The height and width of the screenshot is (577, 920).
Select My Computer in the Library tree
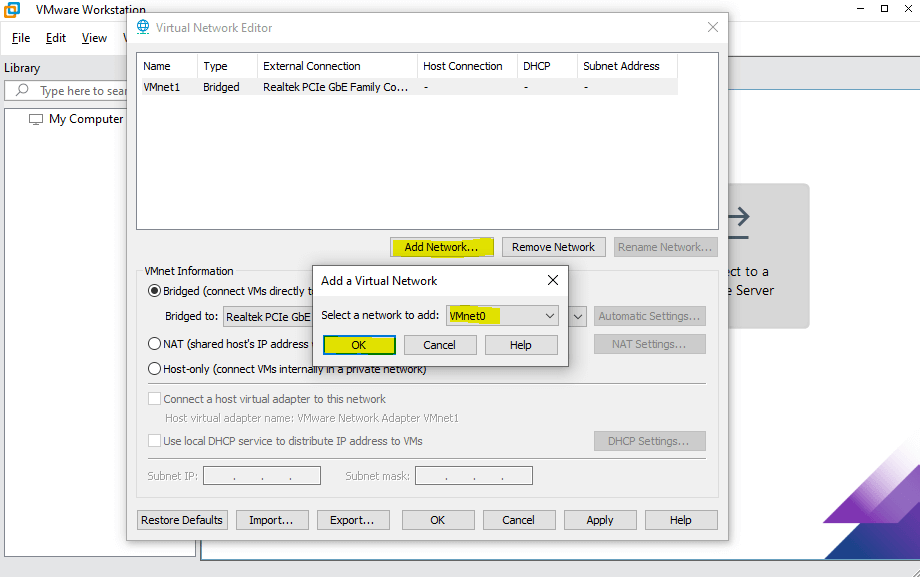coord(86,119)
